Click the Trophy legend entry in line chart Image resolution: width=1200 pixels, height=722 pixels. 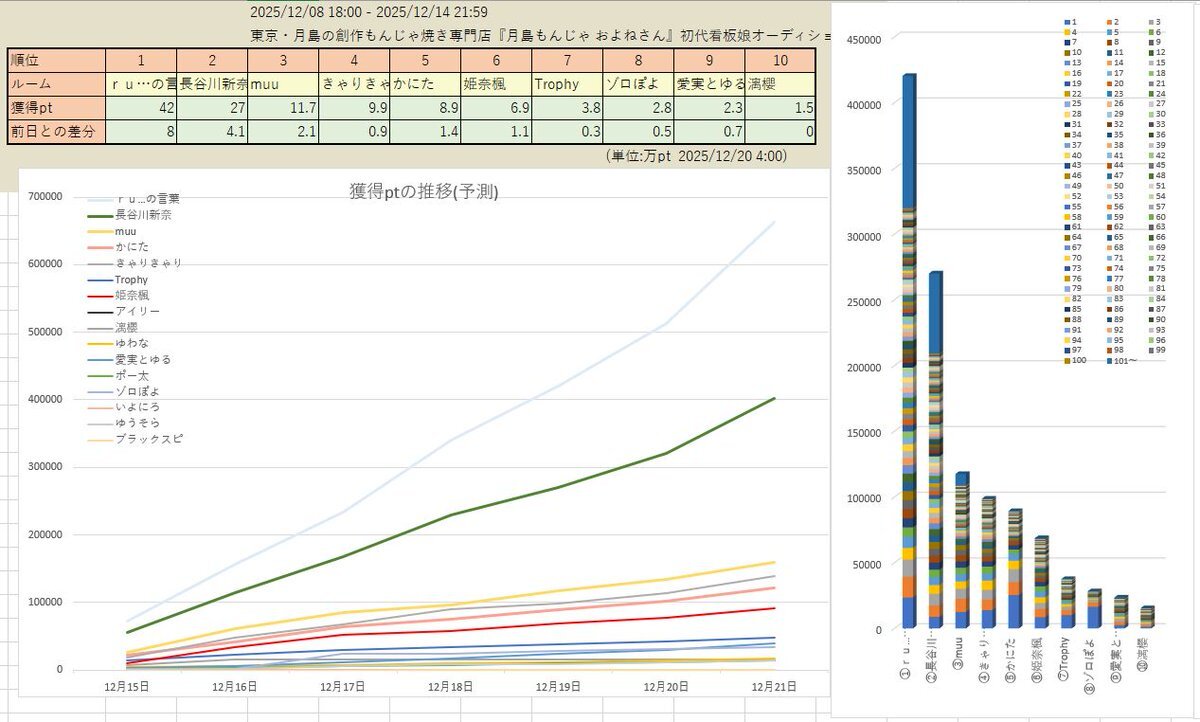tap(118, 279)
